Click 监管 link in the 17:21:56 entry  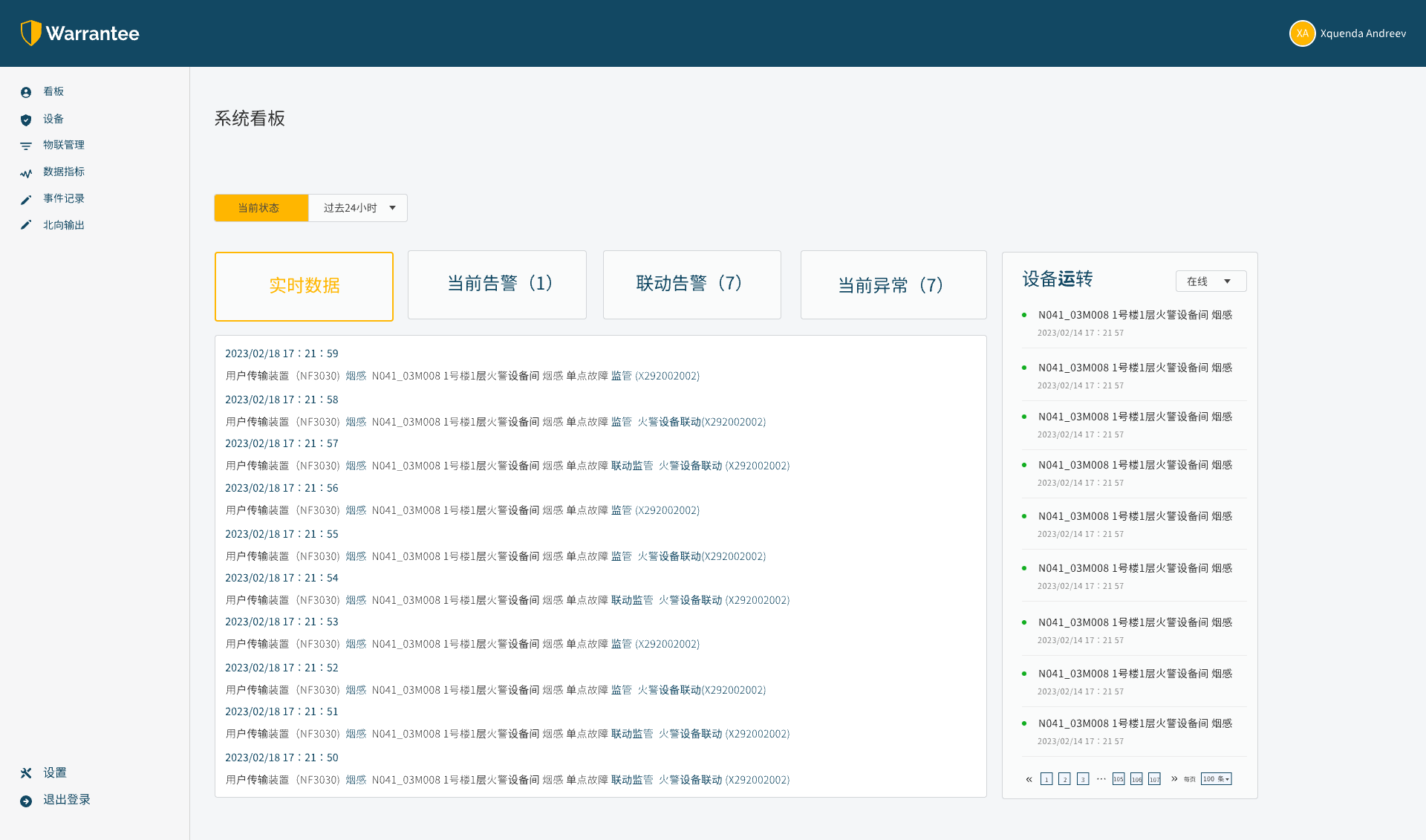coord(622,510)
